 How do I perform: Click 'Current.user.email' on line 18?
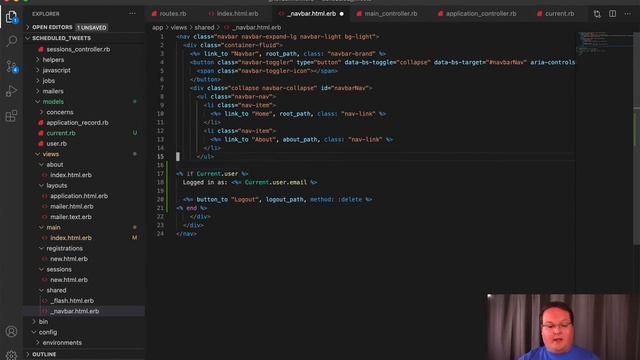click(x=276, y=182)
